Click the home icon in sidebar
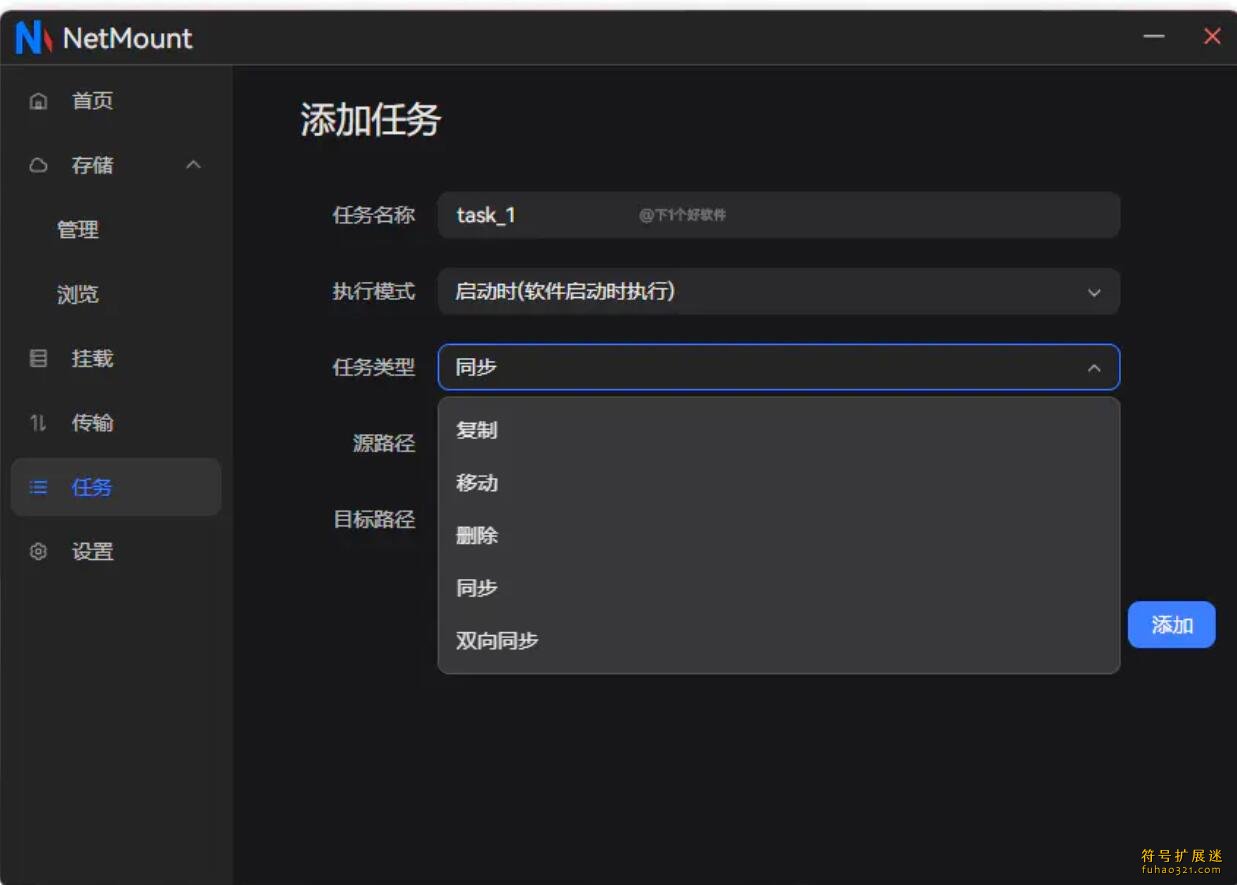The image size is (1237, 885). 39,101
